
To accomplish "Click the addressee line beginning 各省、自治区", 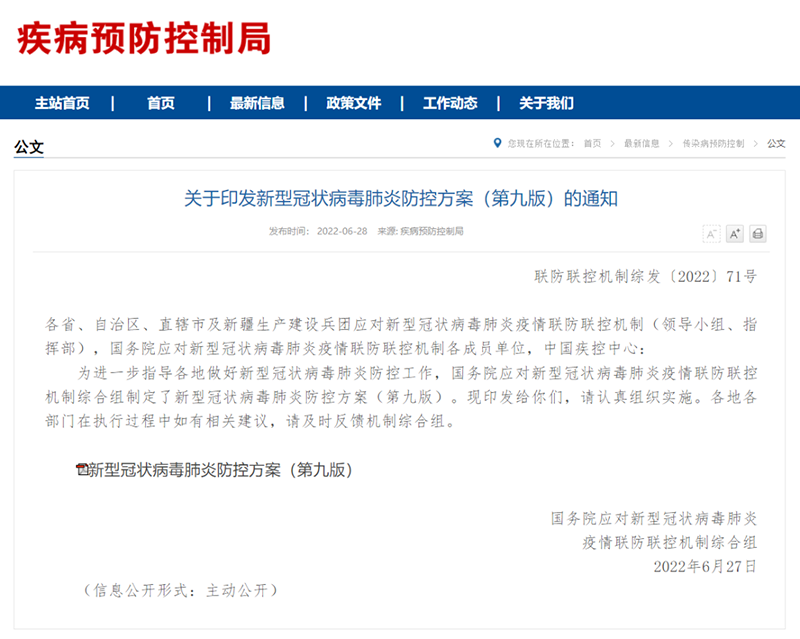I will 401,336.
